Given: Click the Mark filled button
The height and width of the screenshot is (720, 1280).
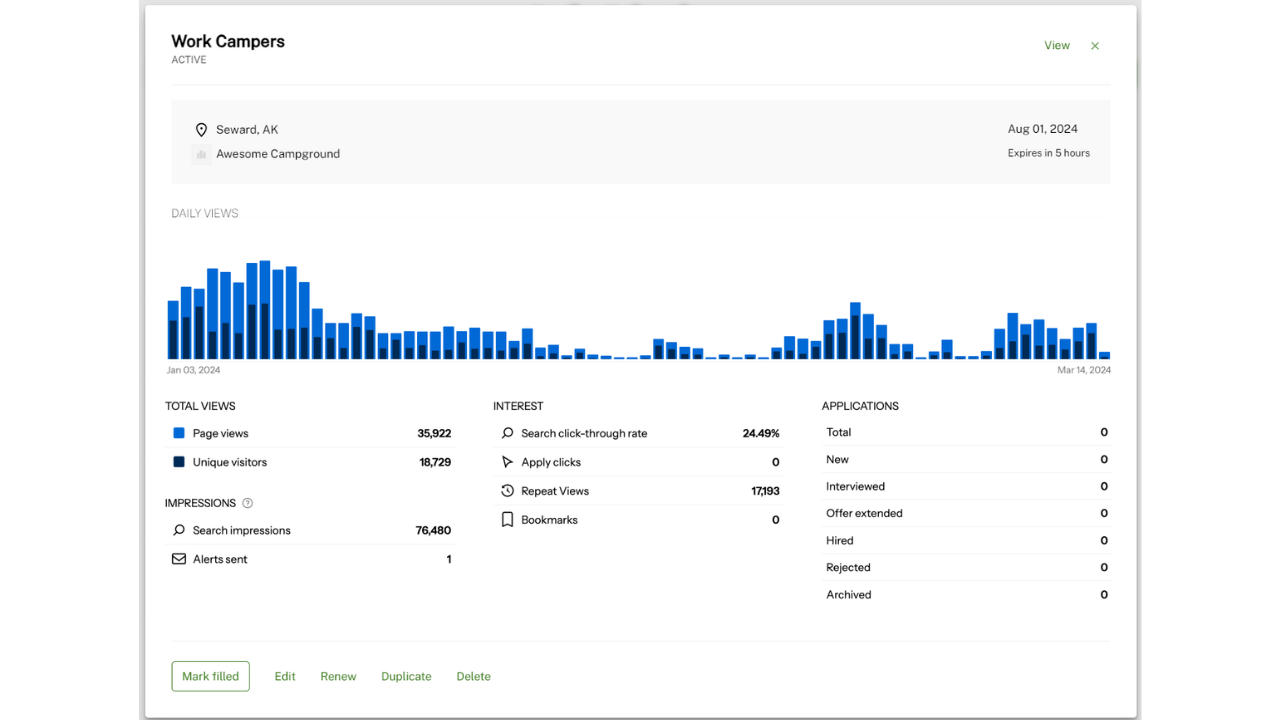Looking at the screenshot, I should point(210,676).
